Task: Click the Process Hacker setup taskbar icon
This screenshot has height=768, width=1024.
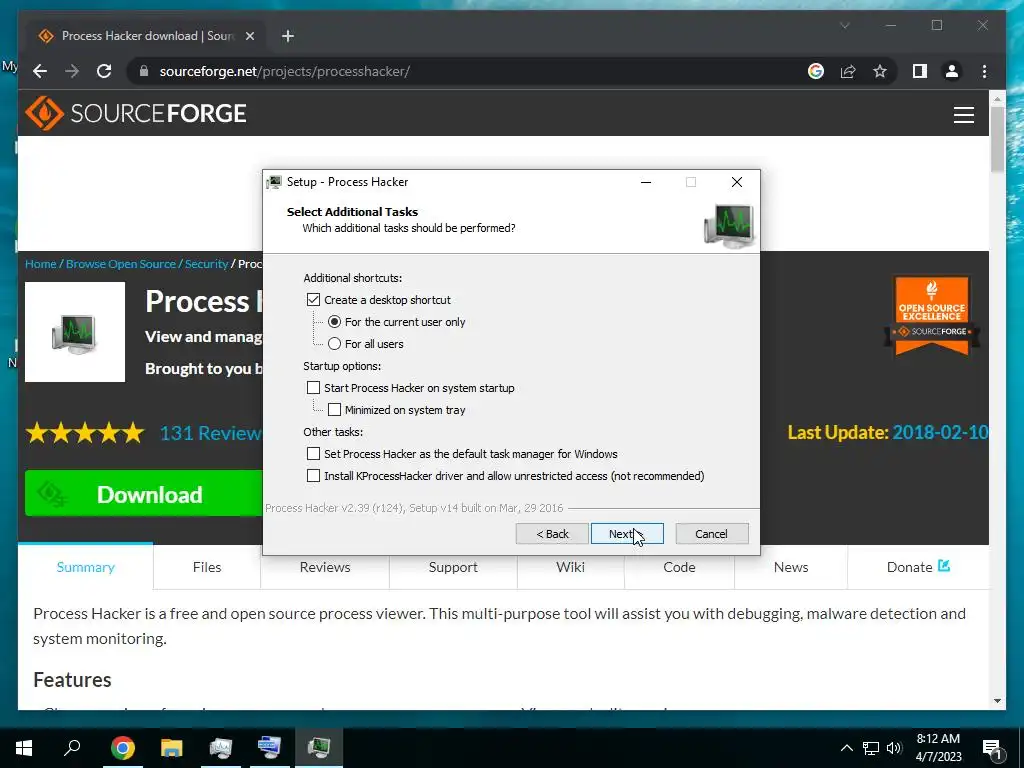Action: 319,748
